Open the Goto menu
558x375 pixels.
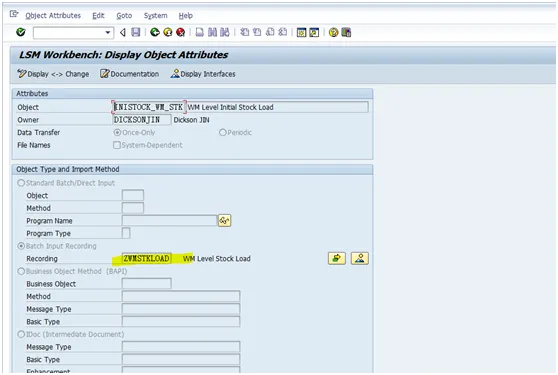click(124, 16)
